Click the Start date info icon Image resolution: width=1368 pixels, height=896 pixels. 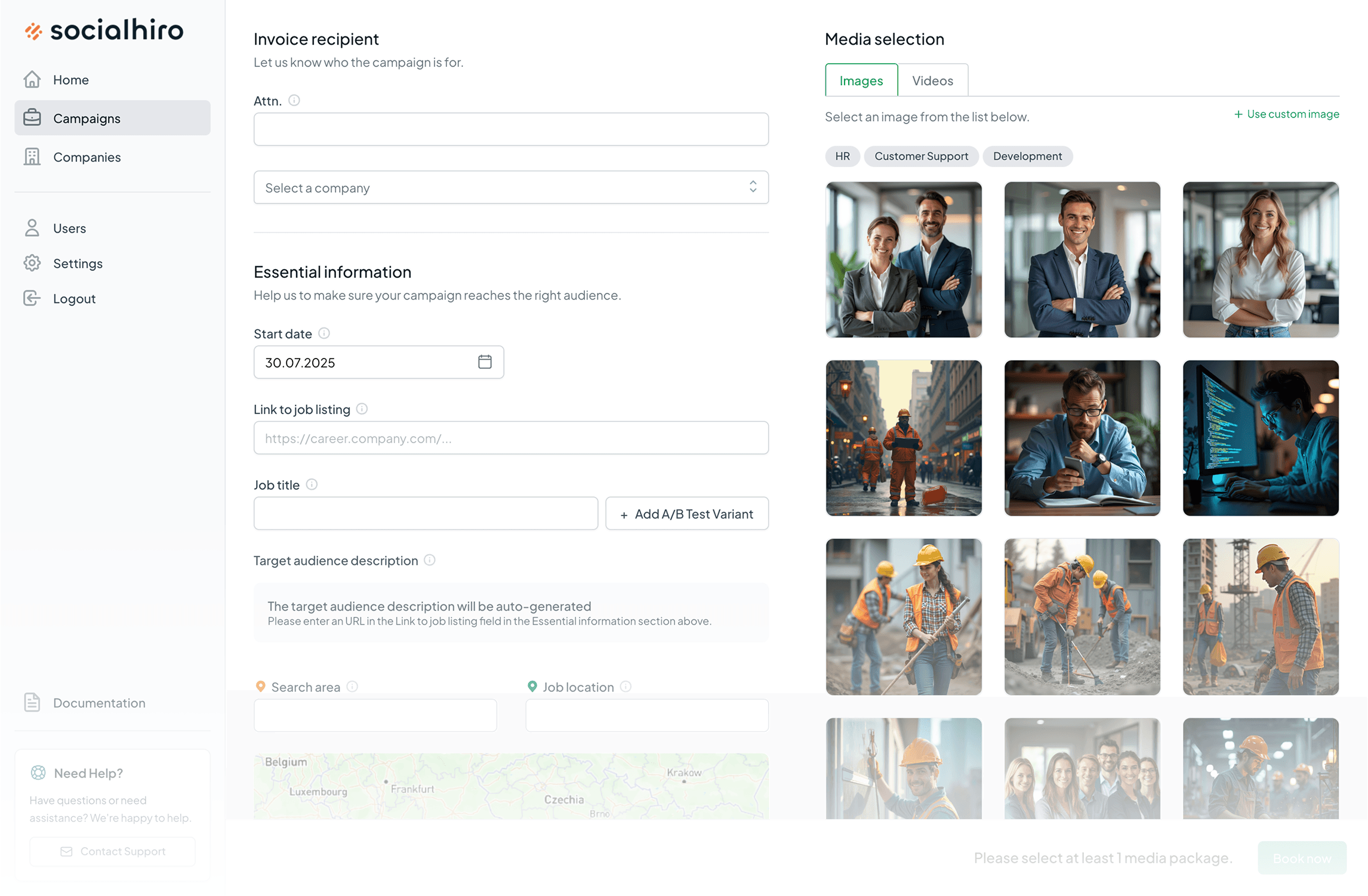coord(324,333)
